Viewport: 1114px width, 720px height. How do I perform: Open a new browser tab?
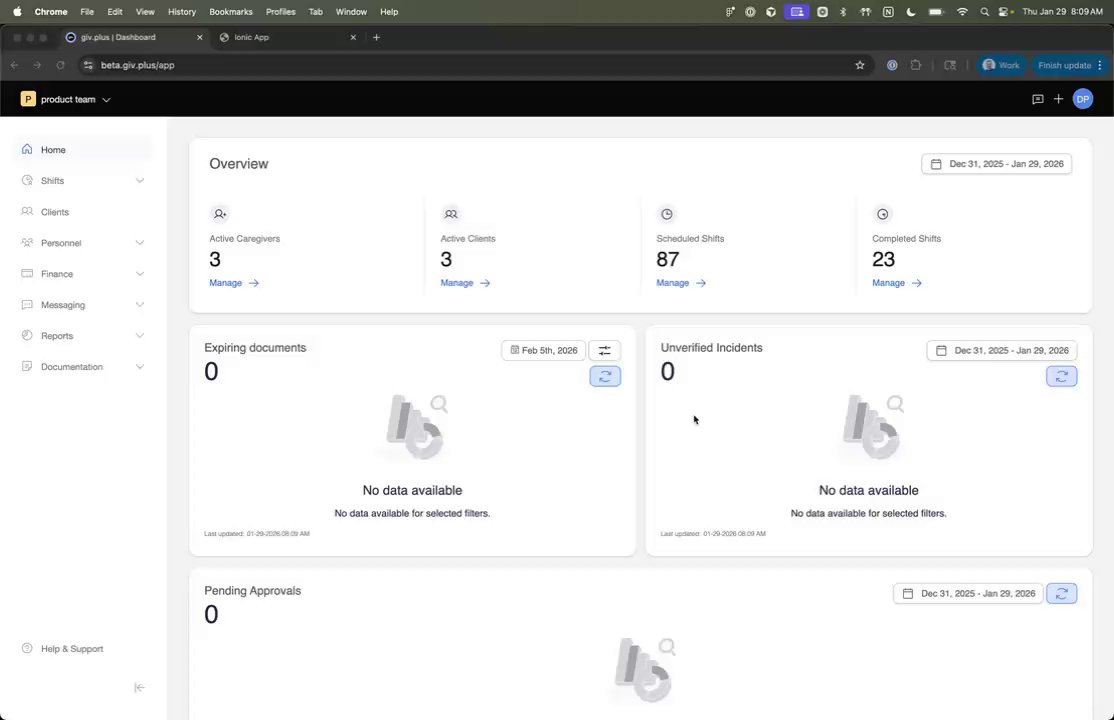tap(377, 38)
